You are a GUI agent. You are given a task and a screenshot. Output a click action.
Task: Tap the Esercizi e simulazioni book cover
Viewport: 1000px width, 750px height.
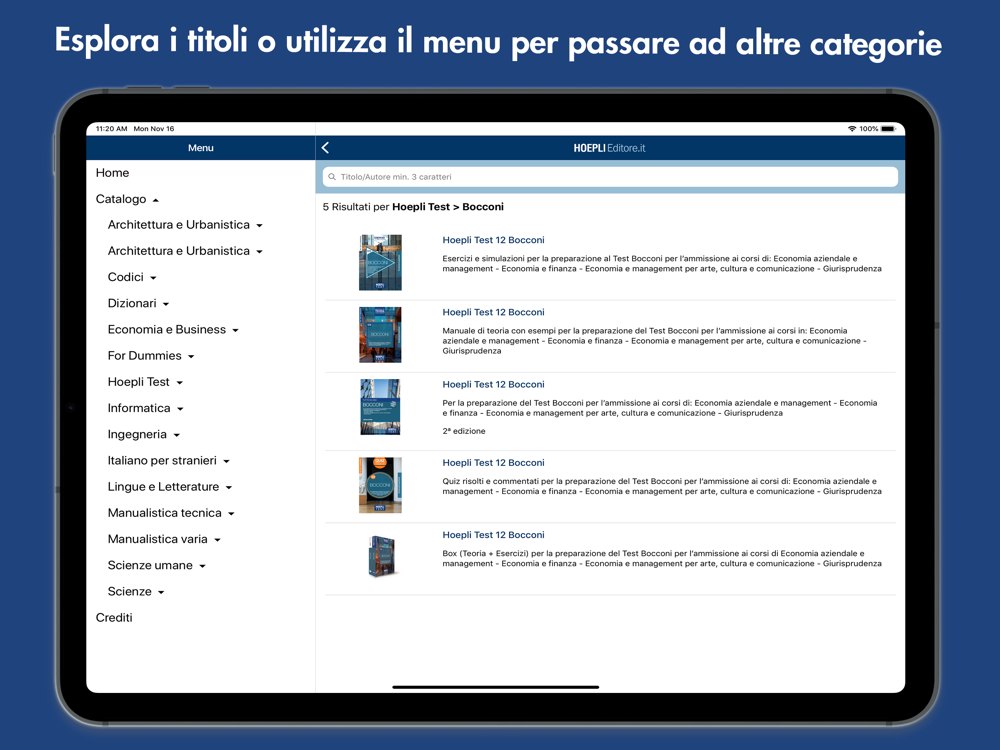[380, 263]
